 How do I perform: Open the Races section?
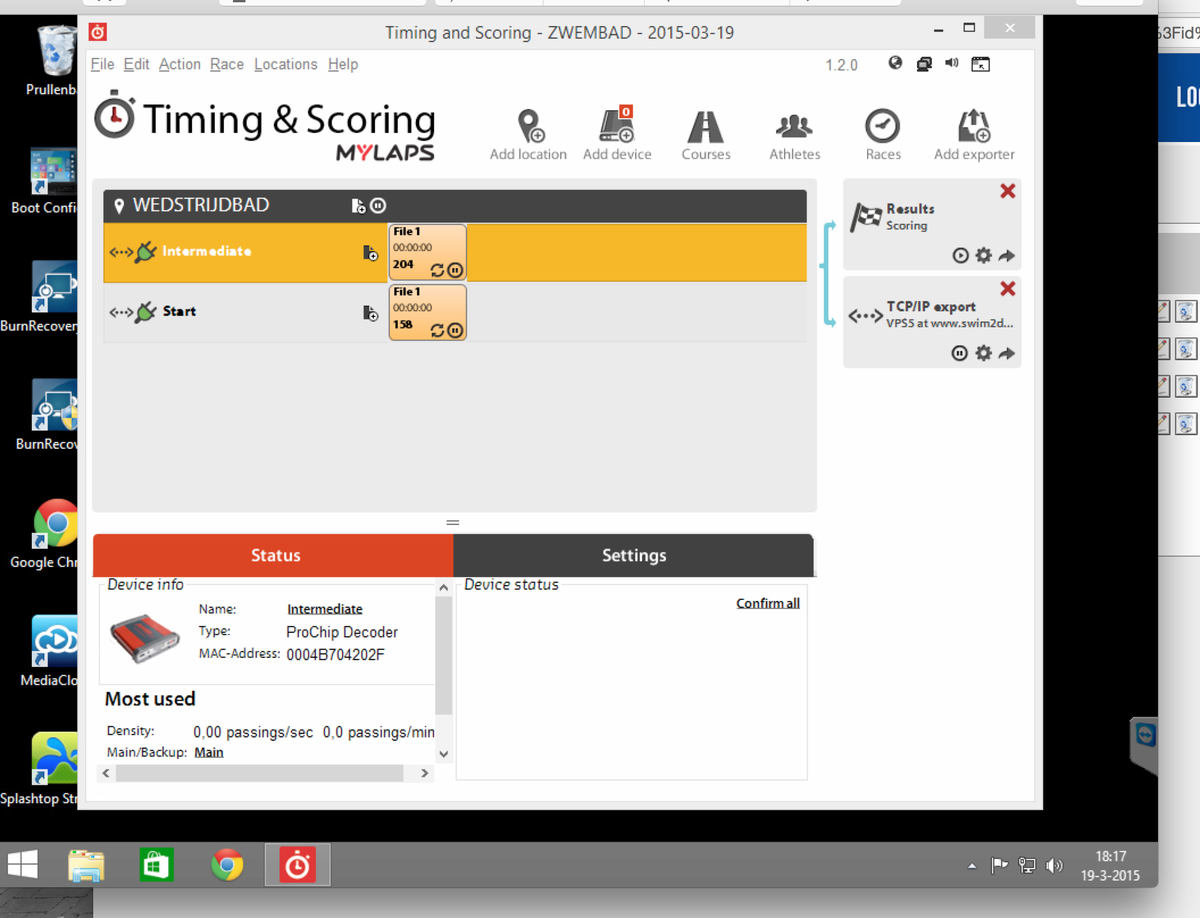pos(883,135)
